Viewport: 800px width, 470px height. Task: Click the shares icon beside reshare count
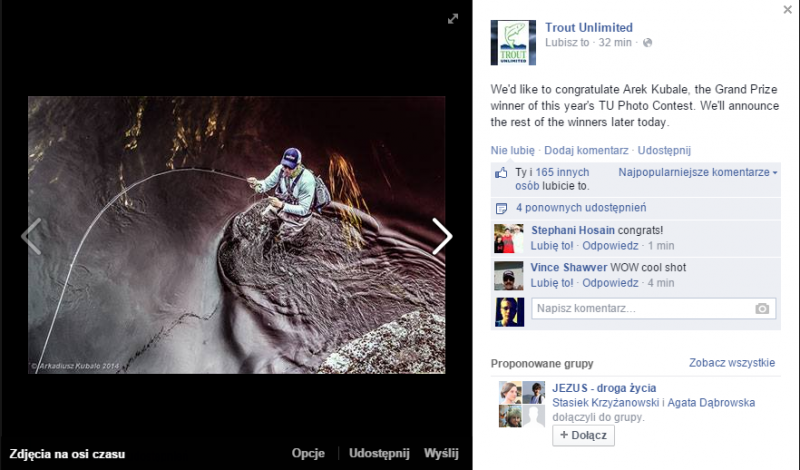click(x=502, y=208)
